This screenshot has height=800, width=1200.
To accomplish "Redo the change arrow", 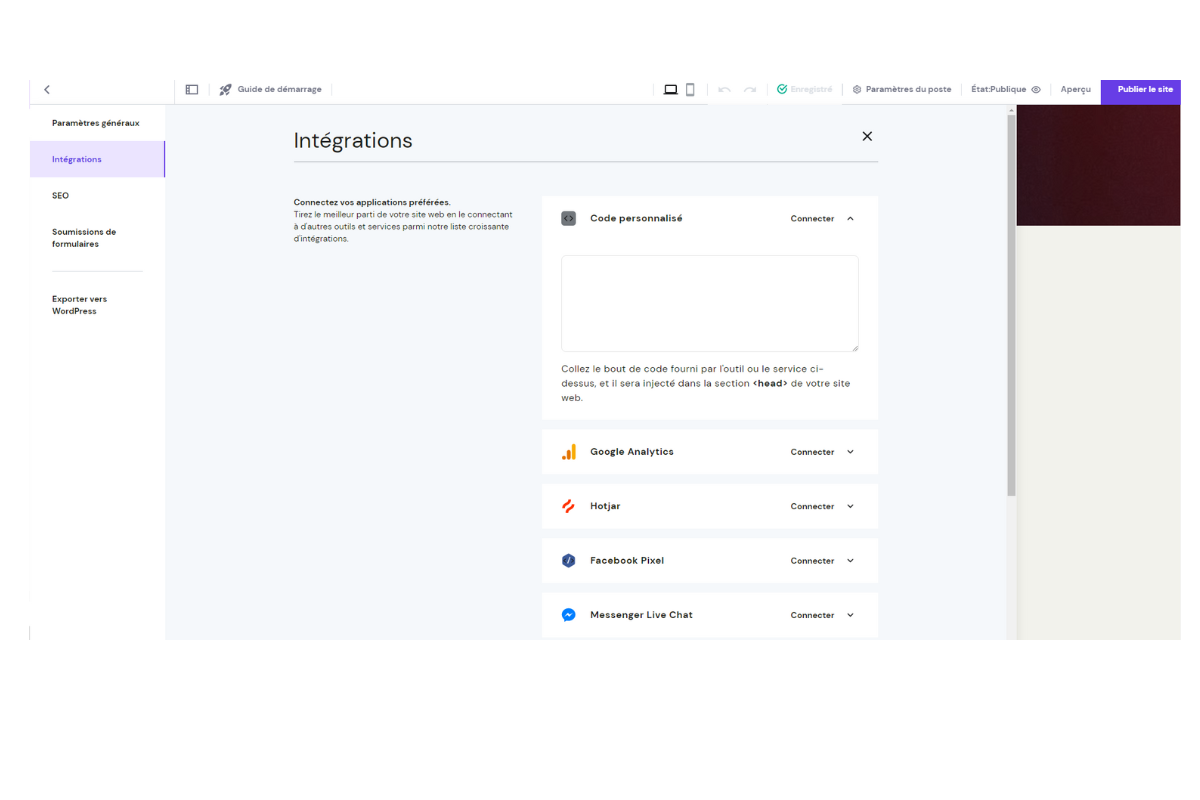I will pos(750,90).
